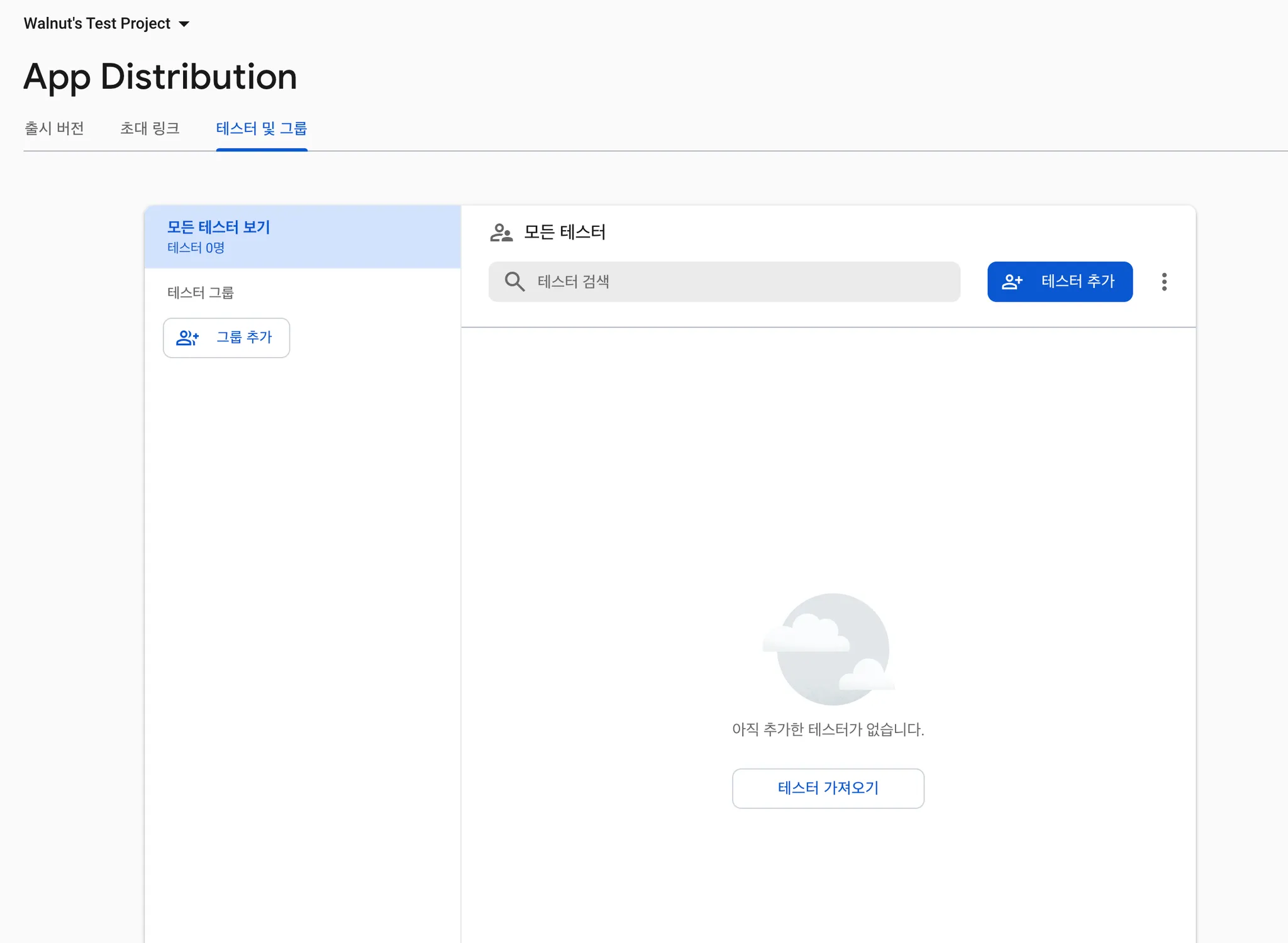Click the 아직 추가한 테스터가 없습니다 message
The height and width of the screenshot is (943, 1288).
pos(828,729)
